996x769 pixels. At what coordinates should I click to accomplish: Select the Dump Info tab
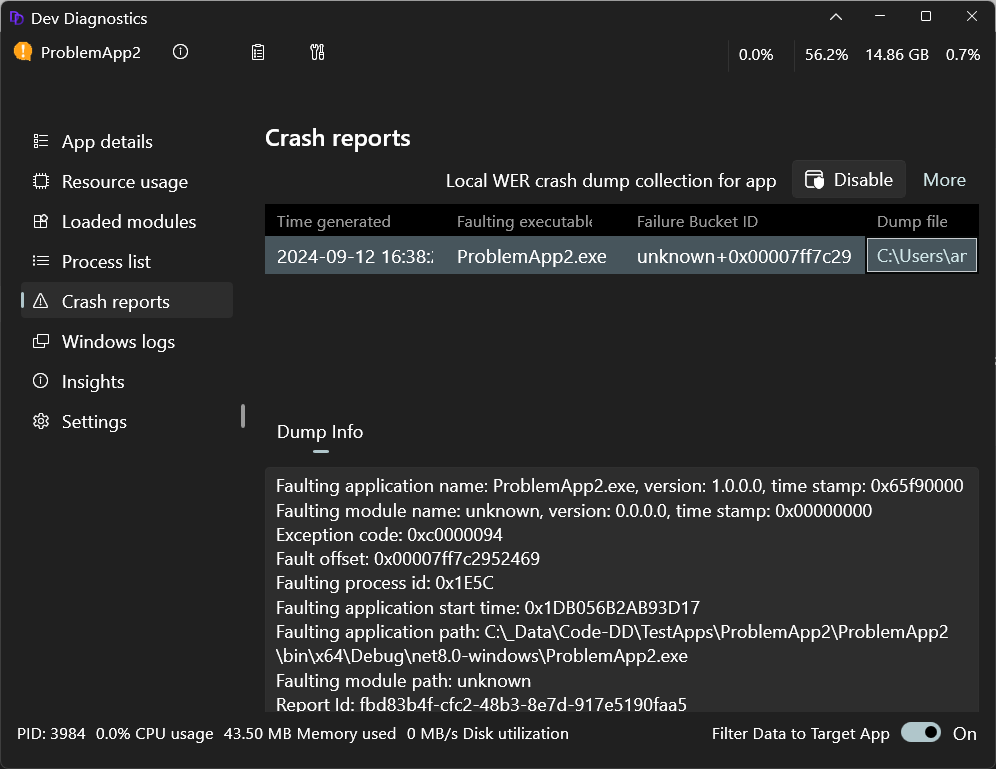click(x=320, y=432)
